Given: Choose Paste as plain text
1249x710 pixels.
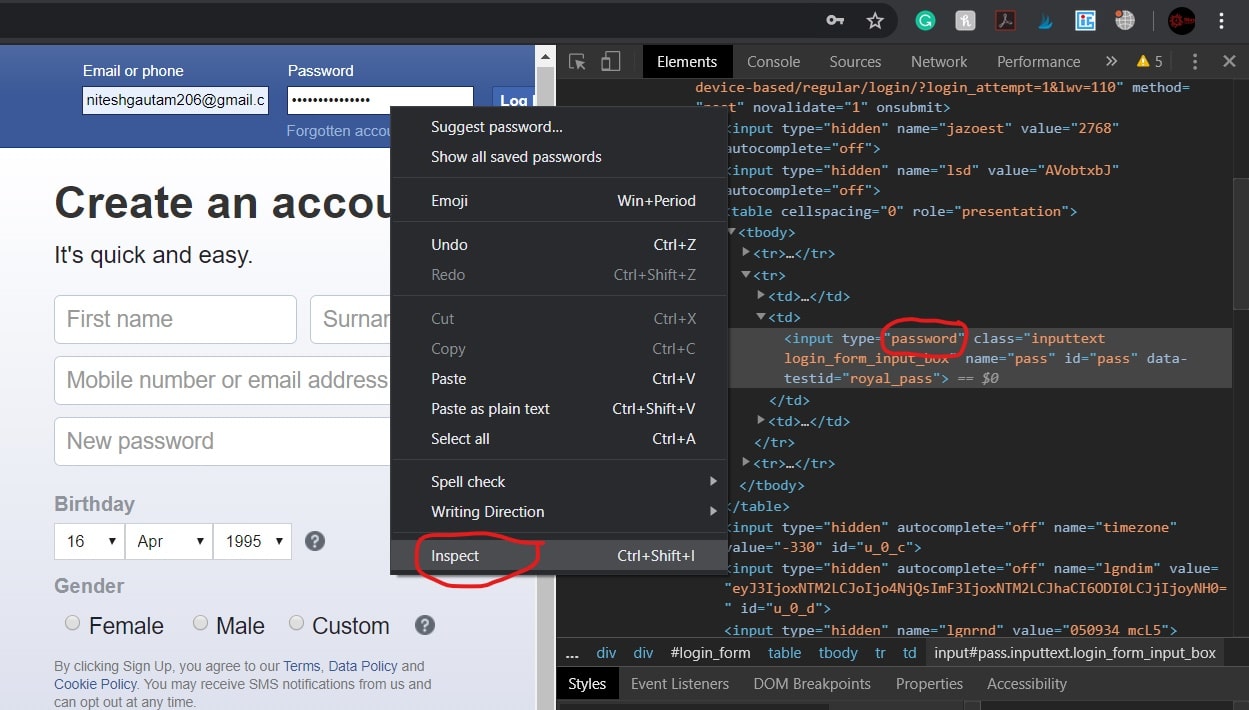Looking at the screenshot, I should pyautogui.click(x=559, y=409).
